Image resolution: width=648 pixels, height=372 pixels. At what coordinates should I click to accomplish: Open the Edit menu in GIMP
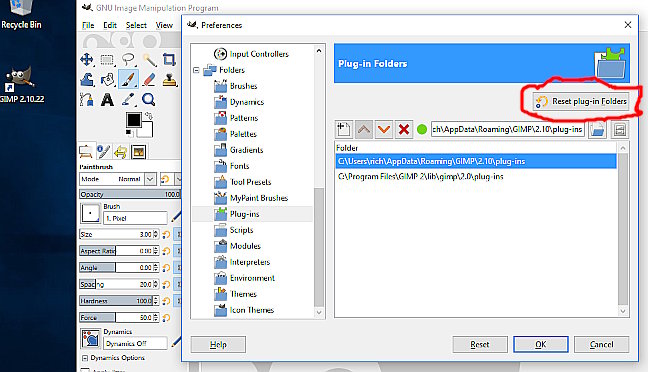pyautogui.click(x=110, y=26)
